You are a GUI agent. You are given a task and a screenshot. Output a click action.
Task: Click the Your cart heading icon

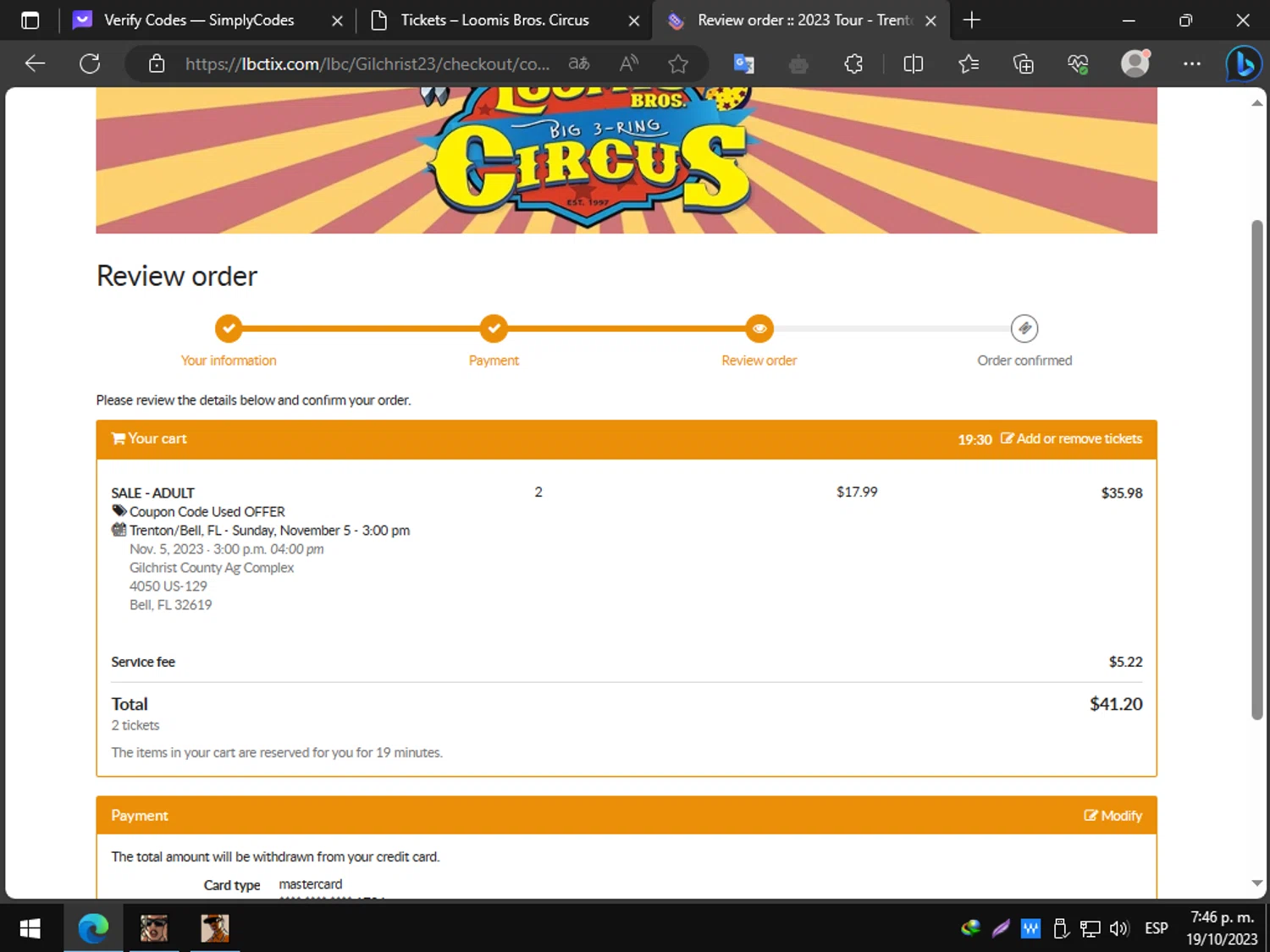pyautogui.click(x=119, y=438)
